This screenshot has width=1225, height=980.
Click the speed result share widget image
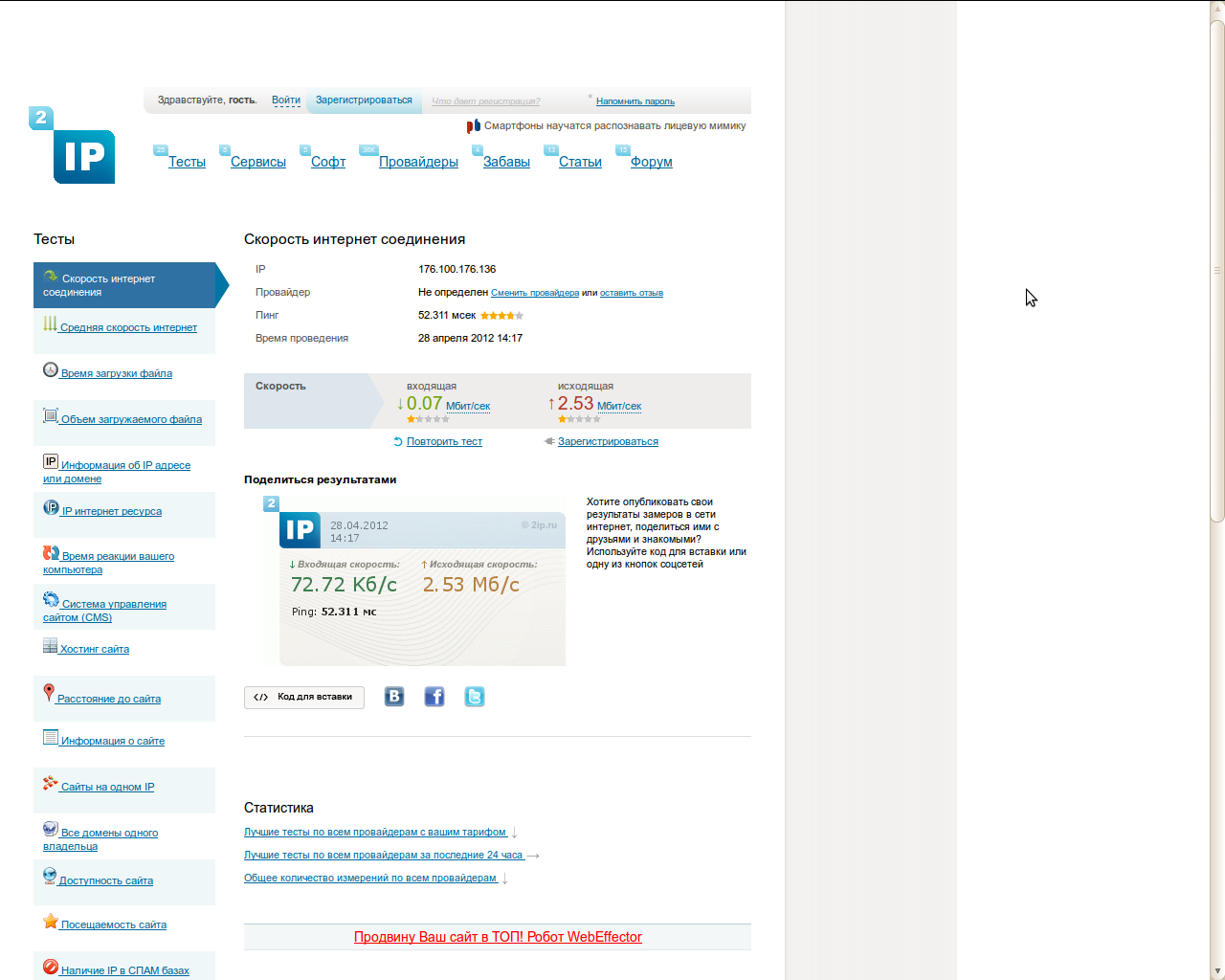[414, 581]
